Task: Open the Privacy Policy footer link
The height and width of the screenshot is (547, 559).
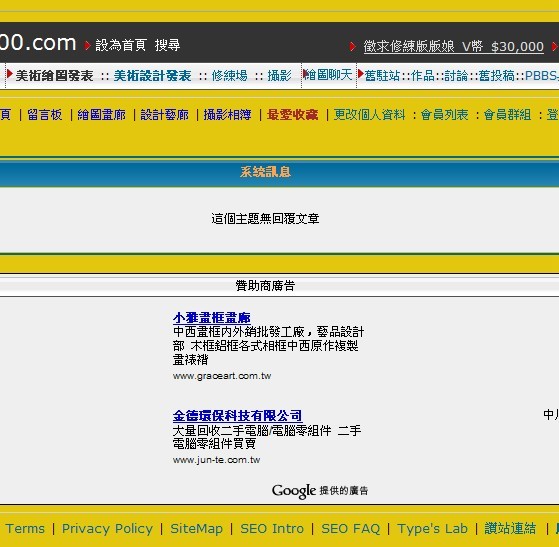Action: (107, 528)
